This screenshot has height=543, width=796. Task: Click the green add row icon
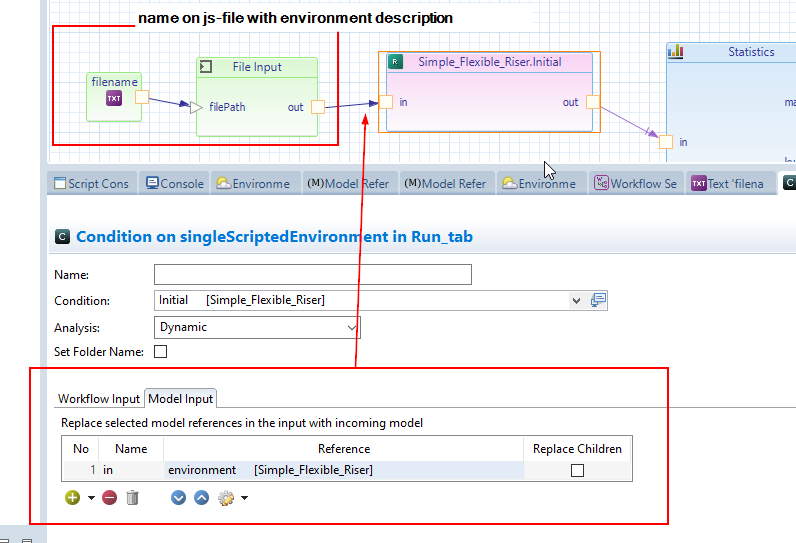pos(72,497)
